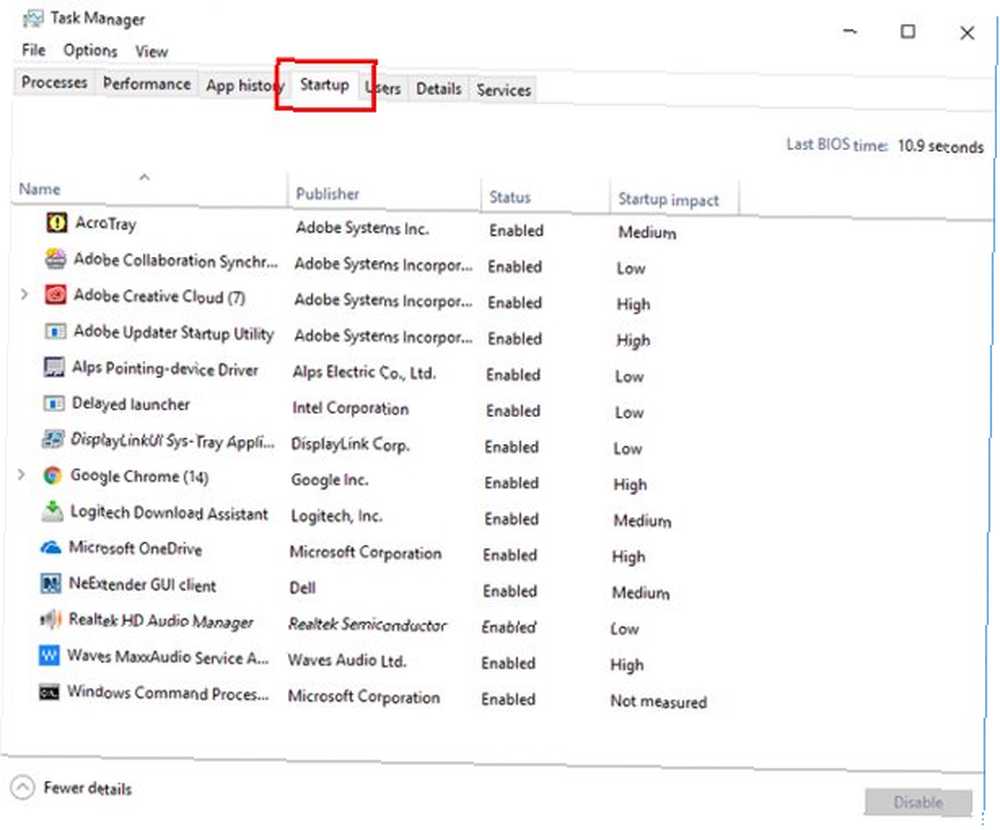
Task: Expand the Google Chrome (14) group
Action: 21,475
